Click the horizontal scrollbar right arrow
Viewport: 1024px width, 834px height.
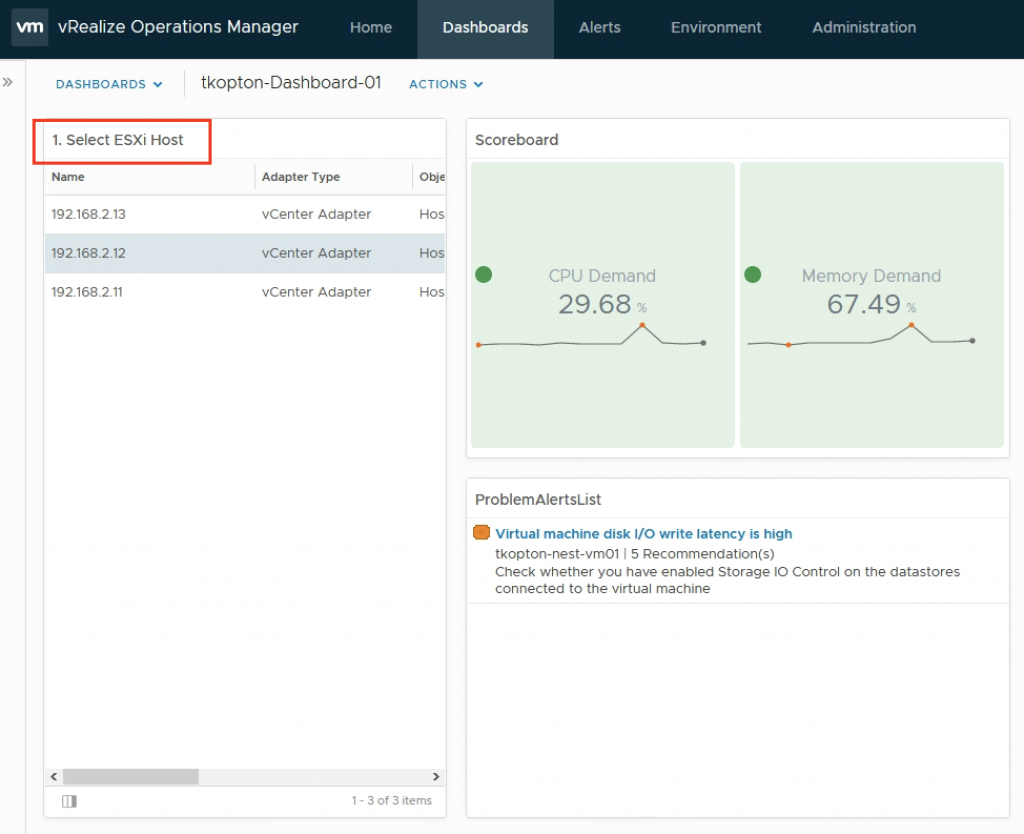point(436,777)
